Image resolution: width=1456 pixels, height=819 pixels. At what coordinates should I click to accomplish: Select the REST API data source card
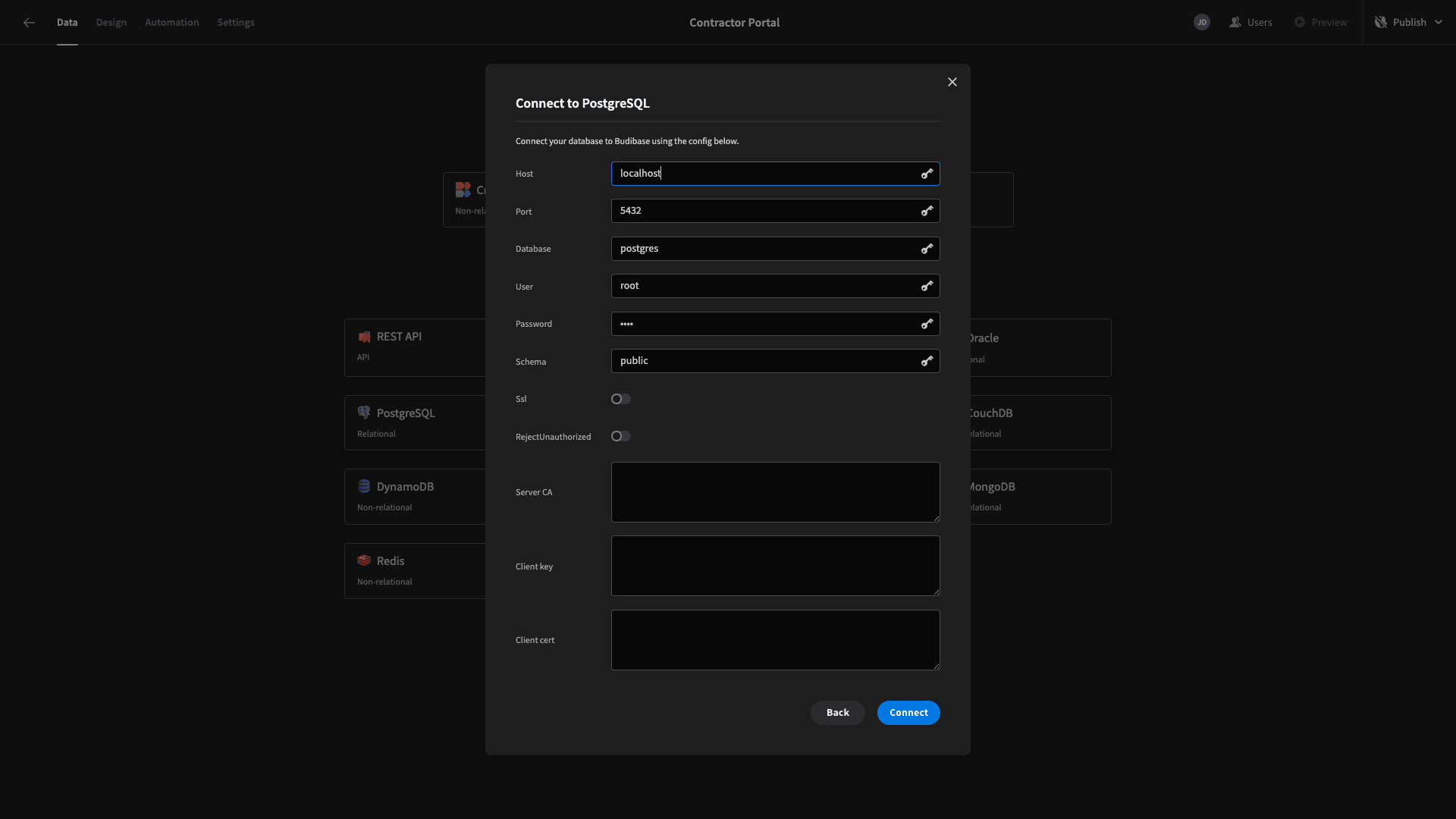415,347
